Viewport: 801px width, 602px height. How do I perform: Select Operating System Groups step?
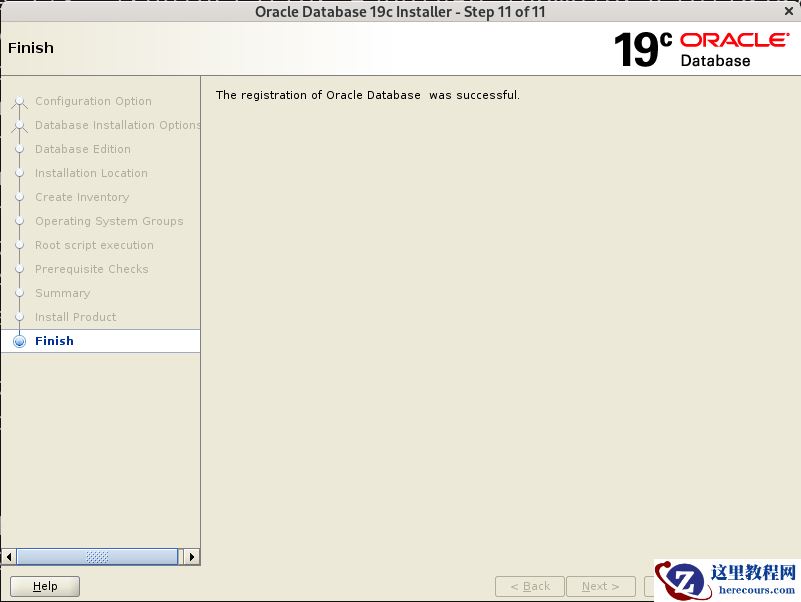109,221
